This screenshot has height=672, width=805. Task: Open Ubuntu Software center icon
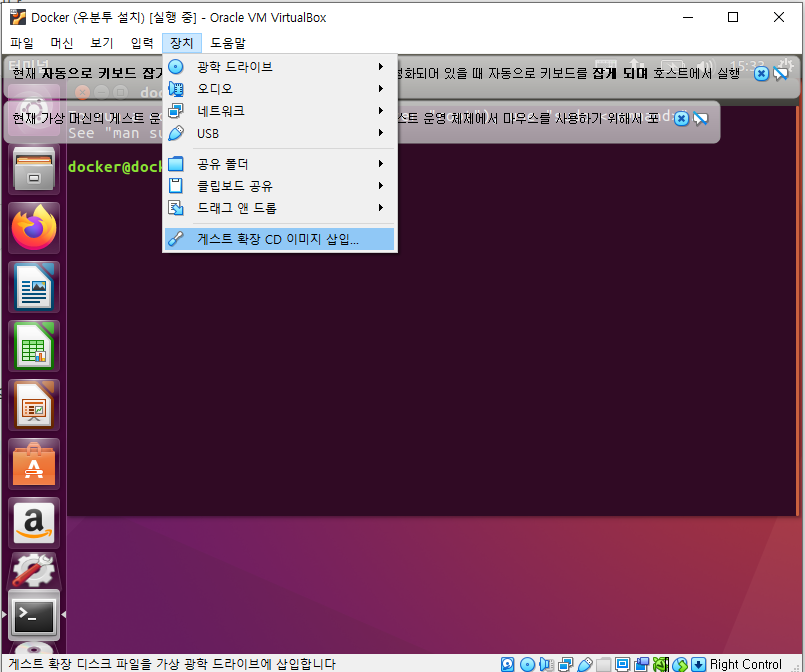[34, 464]
